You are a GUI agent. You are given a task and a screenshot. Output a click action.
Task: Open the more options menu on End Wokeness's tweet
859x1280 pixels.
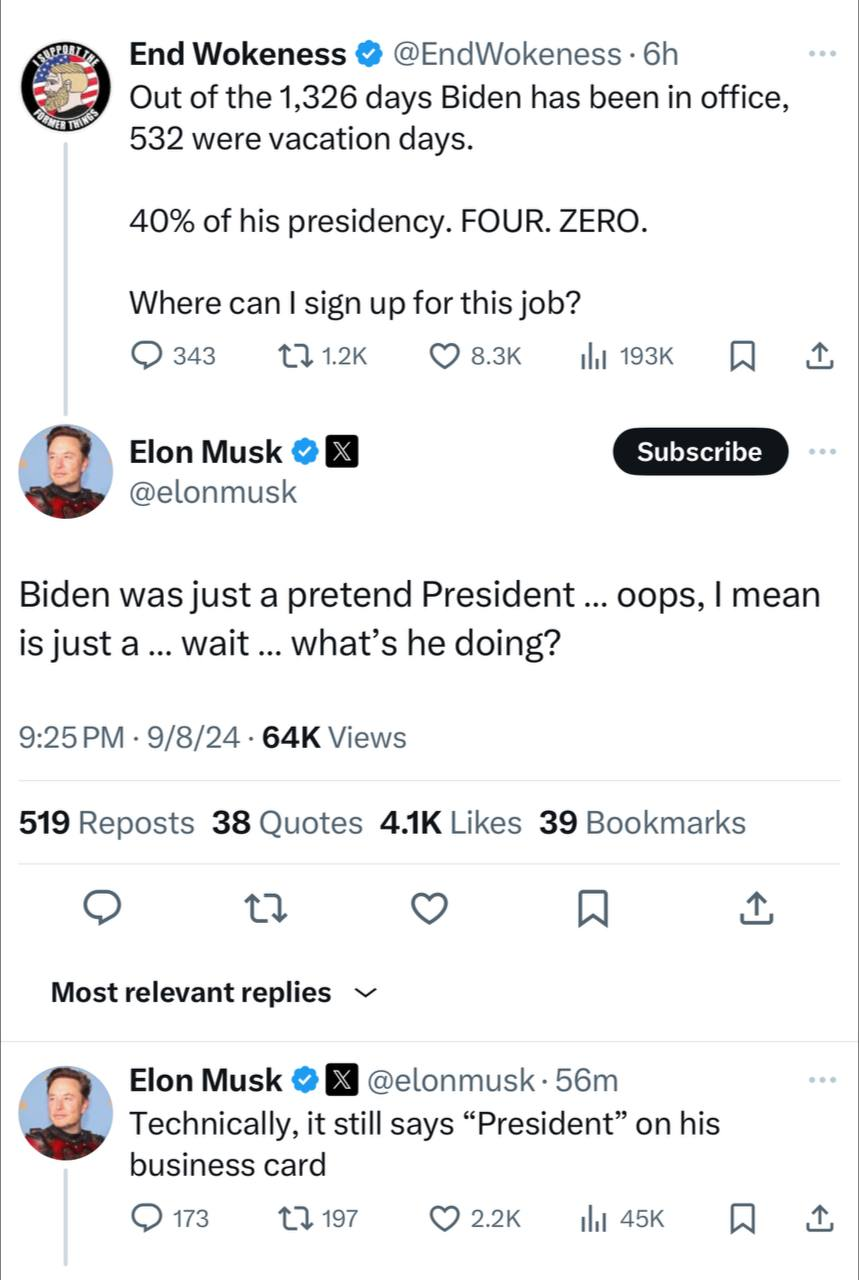(x=822, y=54)
